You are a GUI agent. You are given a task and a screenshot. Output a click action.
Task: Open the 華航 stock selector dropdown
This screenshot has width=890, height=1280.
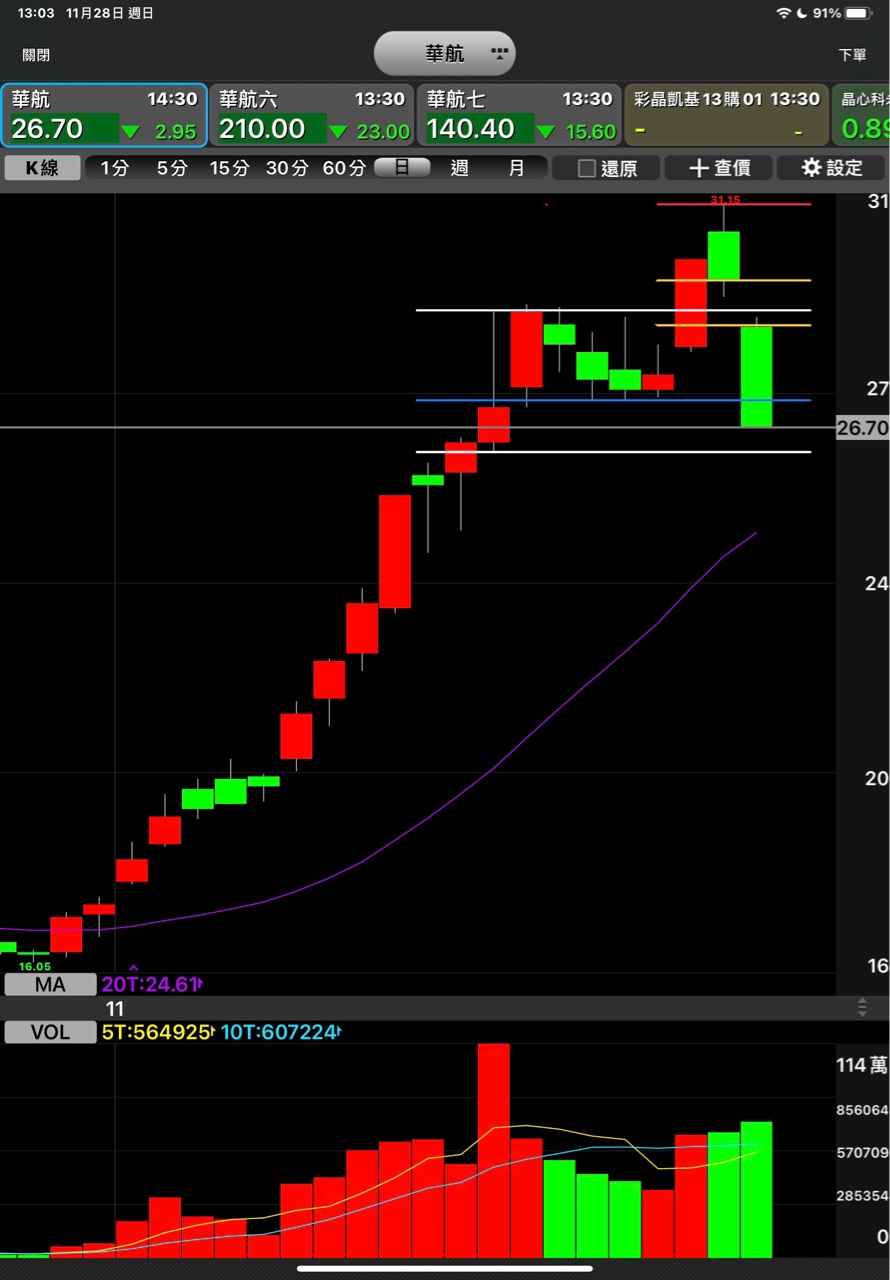pyautogui.click(x=445, y=54)
